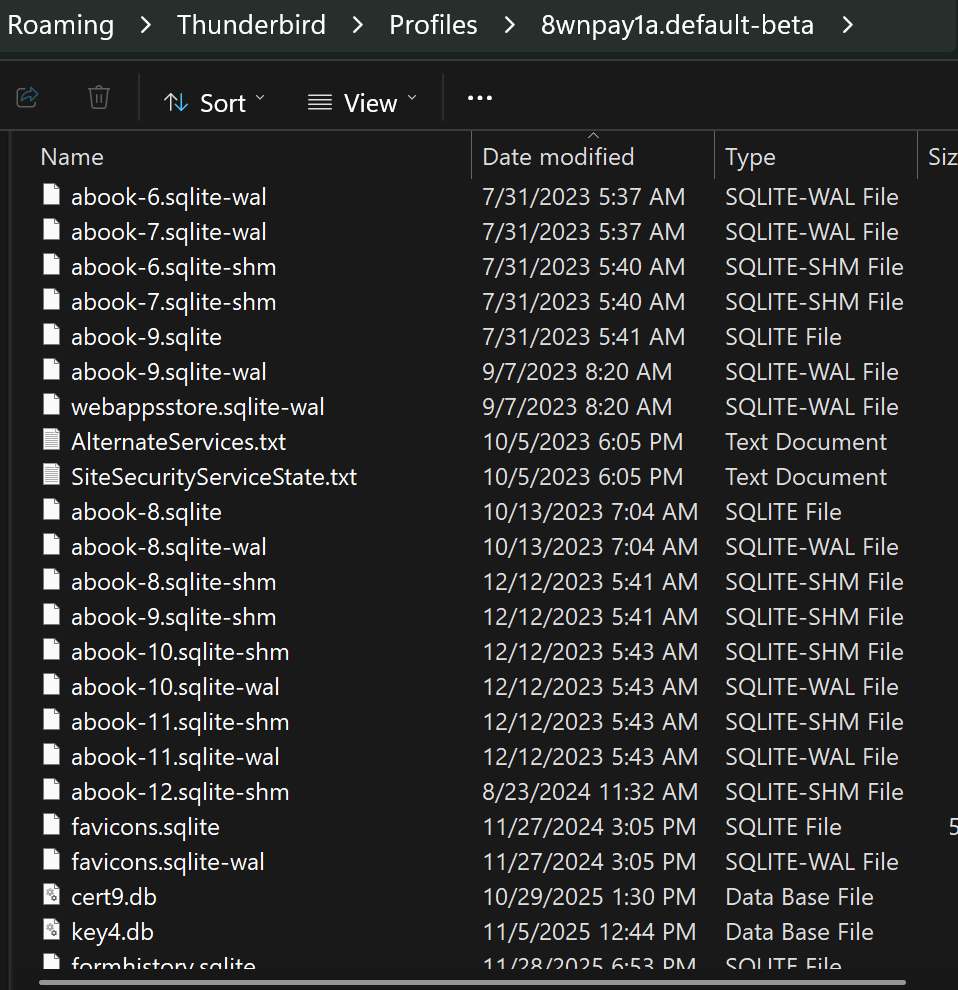
Task: Navigate to Profiles in breadcrumb
Action: (433, 25)
